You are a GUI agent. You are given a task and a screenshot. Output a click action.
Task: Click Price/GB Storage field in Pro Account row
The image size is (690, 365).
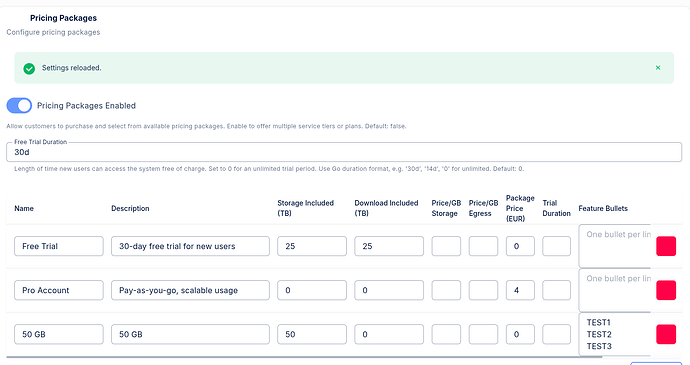coord(446,290)
